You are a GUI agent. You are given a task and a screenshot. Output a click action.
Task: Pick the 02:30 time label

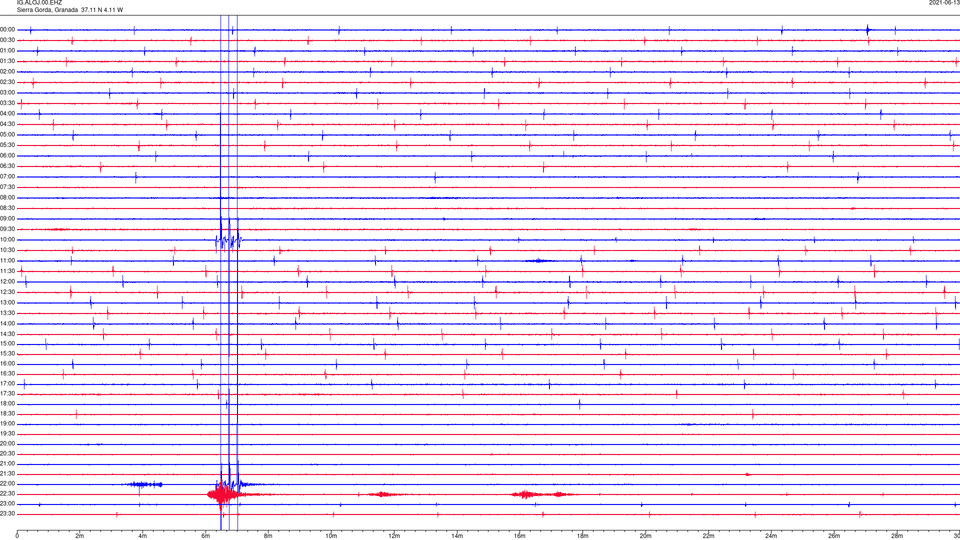(8, 82)
